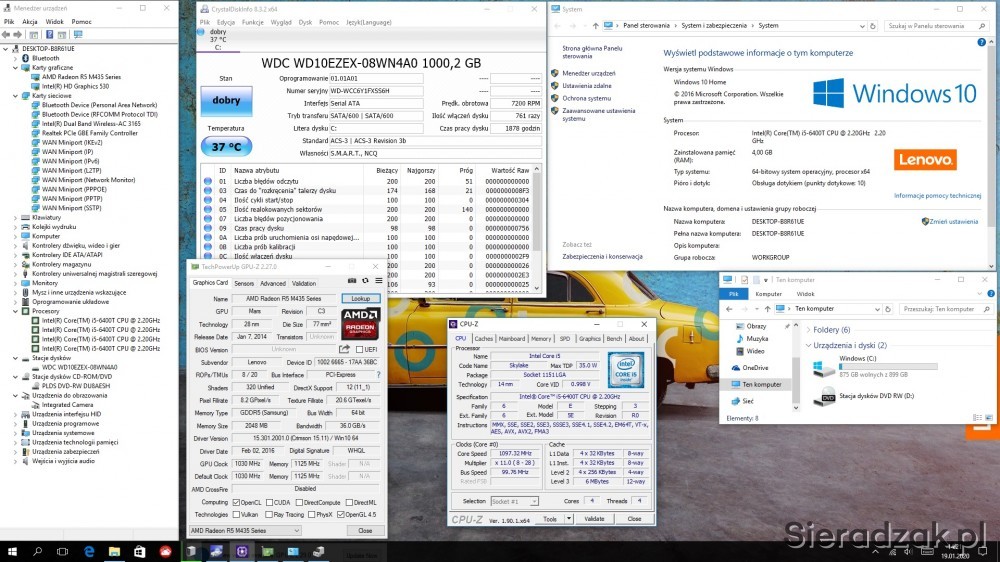Open Socket #1 selection dropdown in CPU-Z
The height and width of the screenshot is (562, 1000).
515,501
